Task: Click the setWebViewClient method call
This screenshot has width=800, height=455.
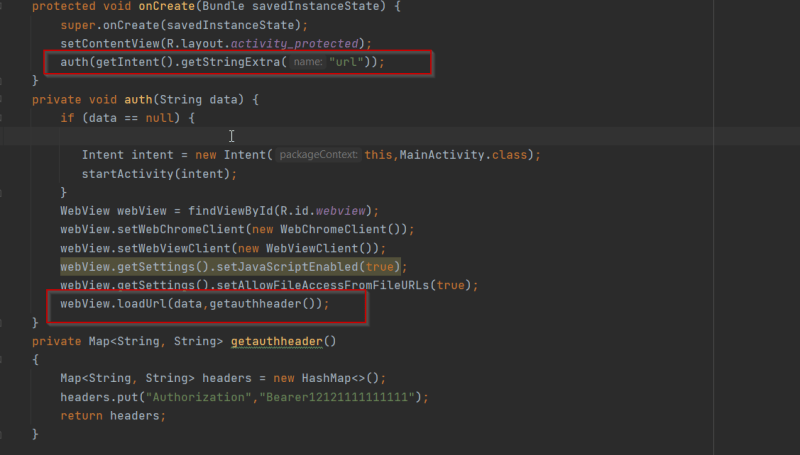Action: point(174,248)
